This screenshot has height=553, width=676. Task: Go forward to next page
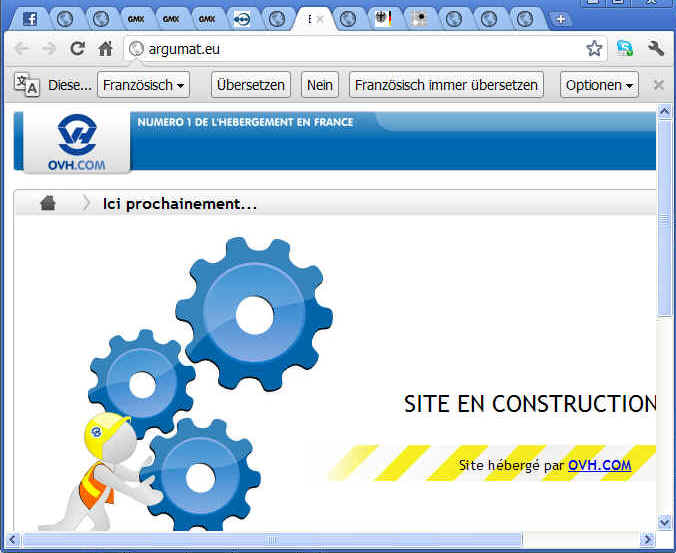click(49, 49)
